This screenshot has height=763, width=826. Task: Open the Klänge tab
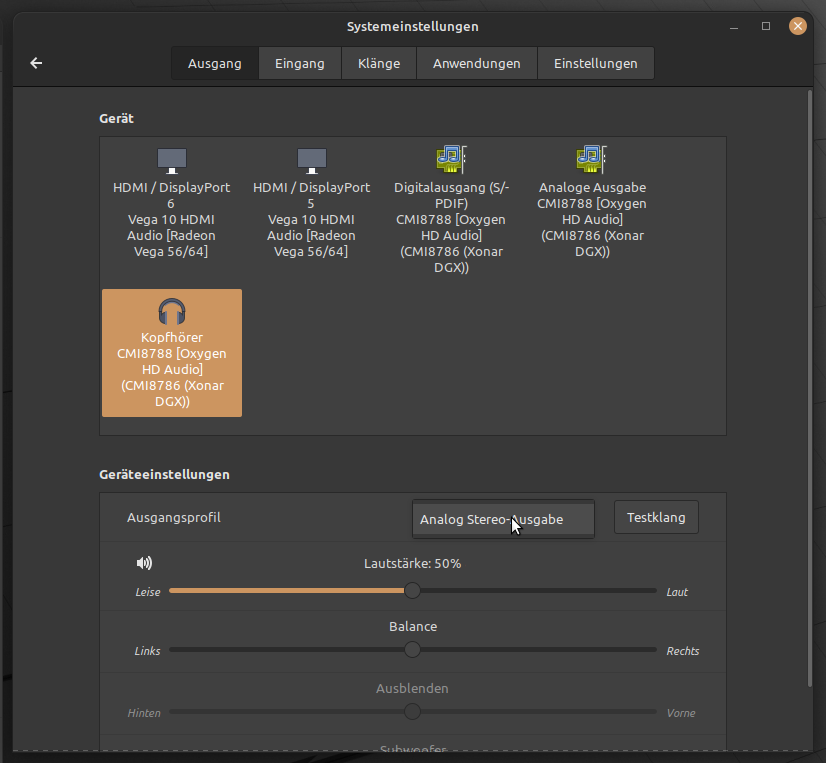tap(379, 63)
